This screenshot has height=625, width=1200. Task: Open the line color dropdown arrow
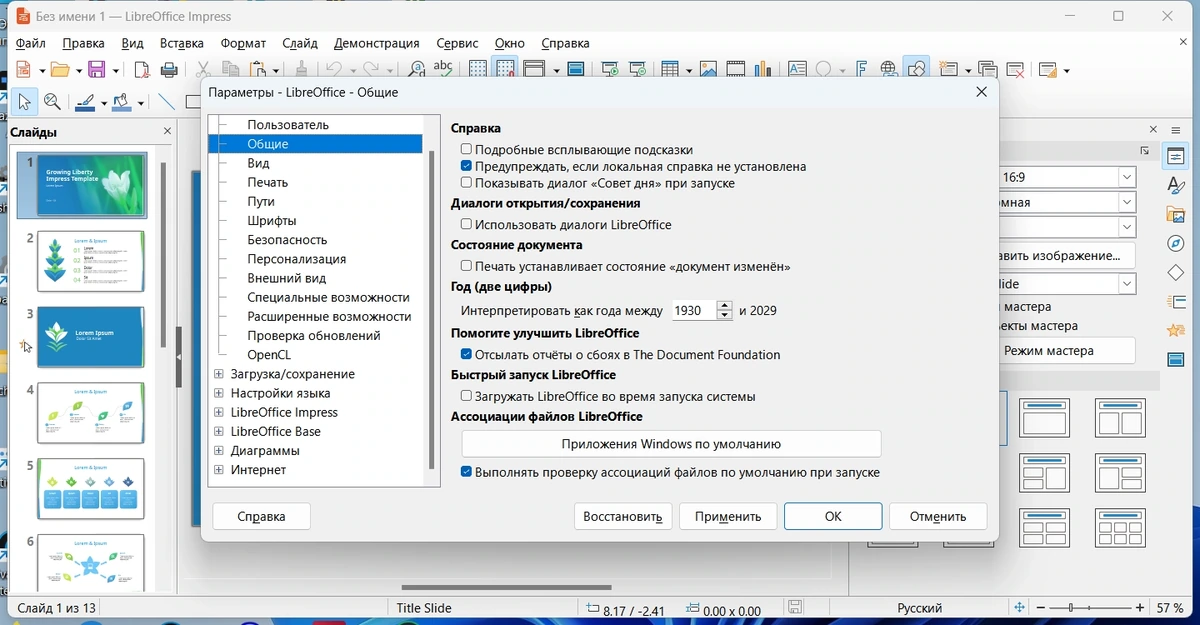pos(104,102)
